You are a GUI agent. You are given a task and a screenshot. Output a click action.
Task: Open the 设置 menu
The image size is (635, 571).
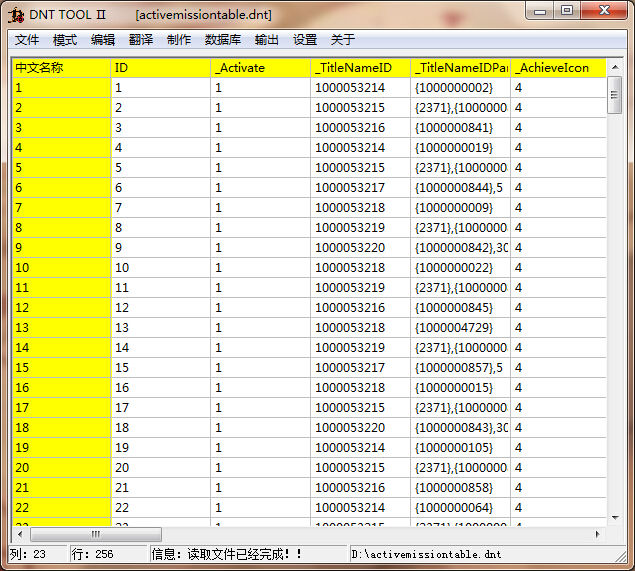coord(305,40)
